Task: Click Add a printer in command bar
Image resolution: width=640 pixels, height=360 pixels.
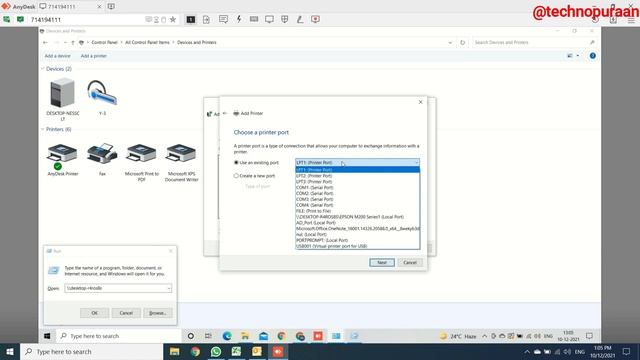Action: (x=93, y=56)
